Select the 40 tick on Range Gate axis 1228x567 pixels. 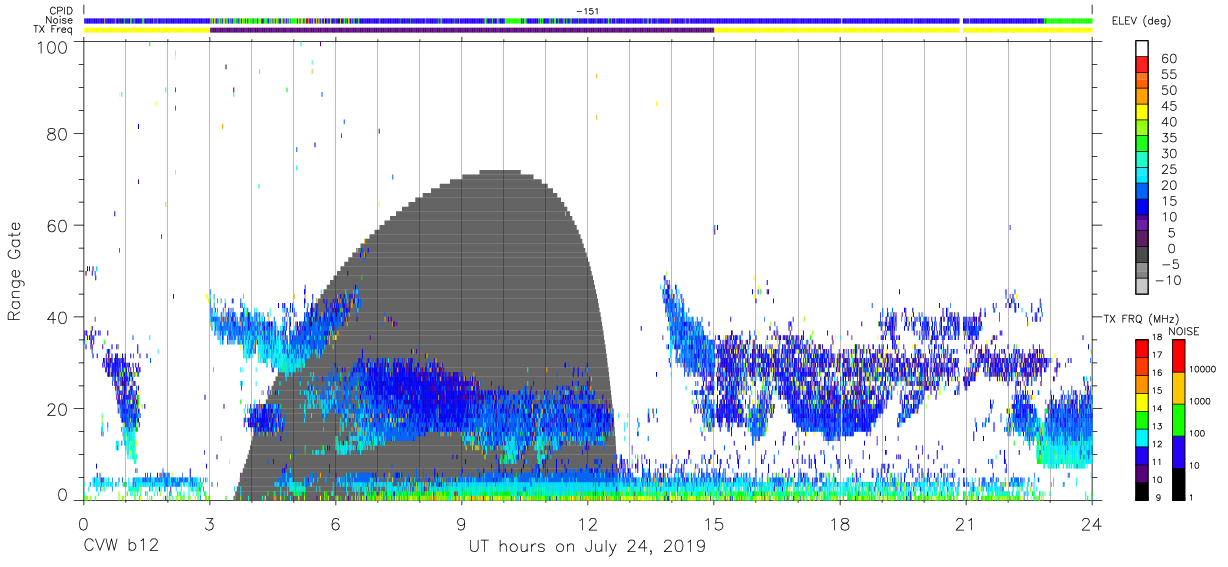pos(58,317)
